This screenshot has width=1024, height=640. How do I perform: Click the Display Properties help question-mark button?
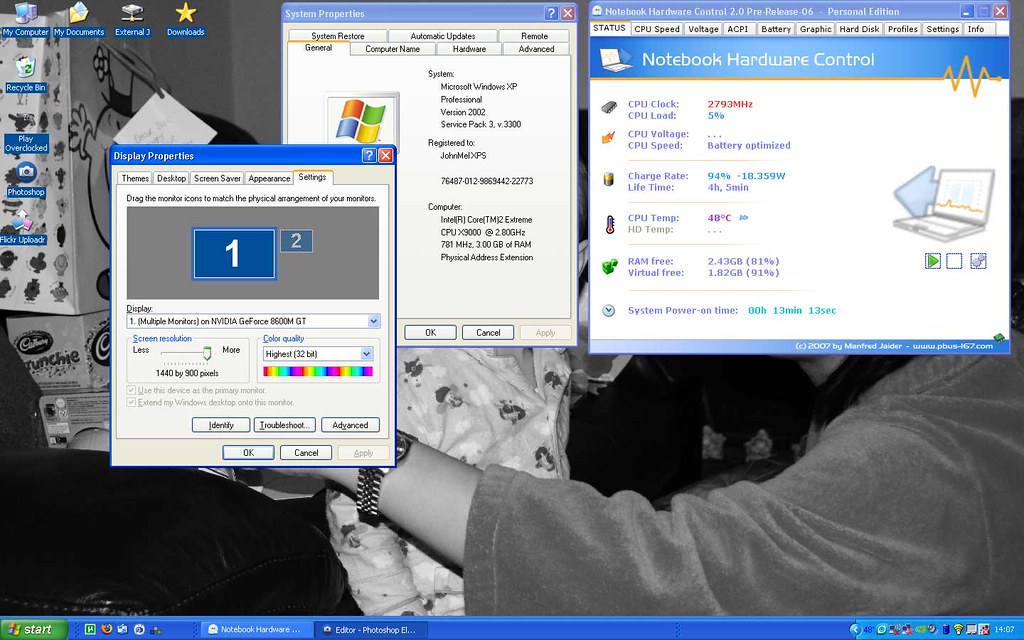click(369, 155)
